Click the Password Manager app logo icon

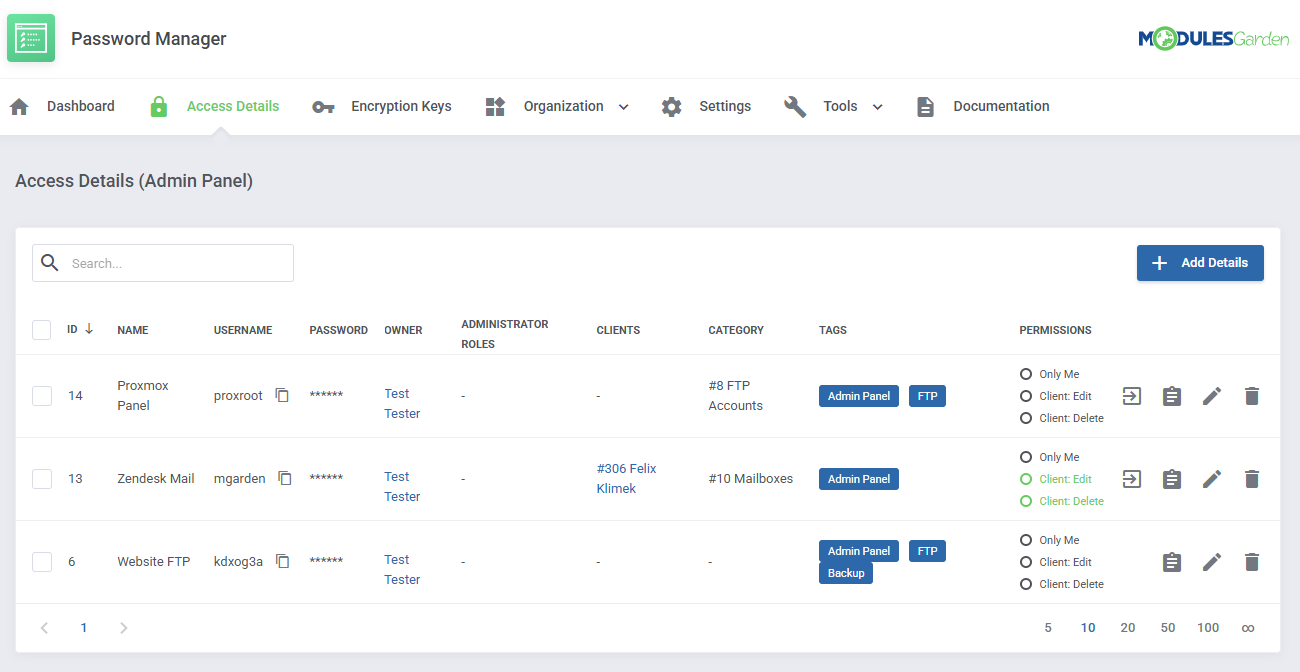pyautogui.click(x=31, y=39)
